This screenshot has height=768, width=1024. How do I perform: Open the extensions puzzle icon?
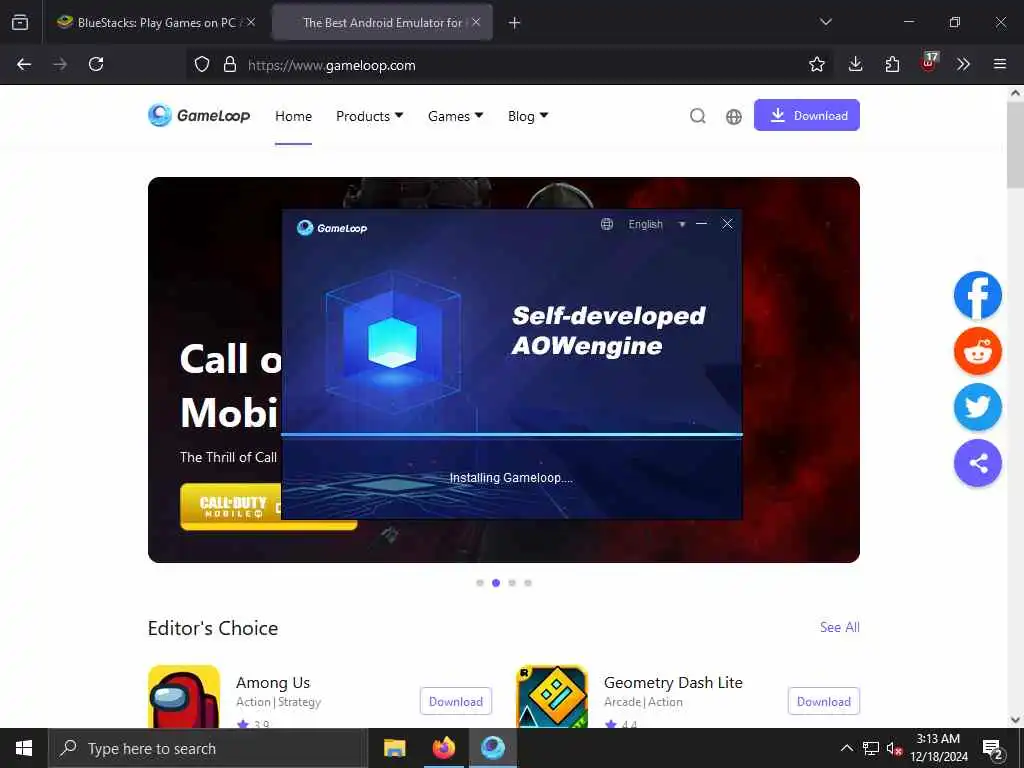[x=892, y=64]
